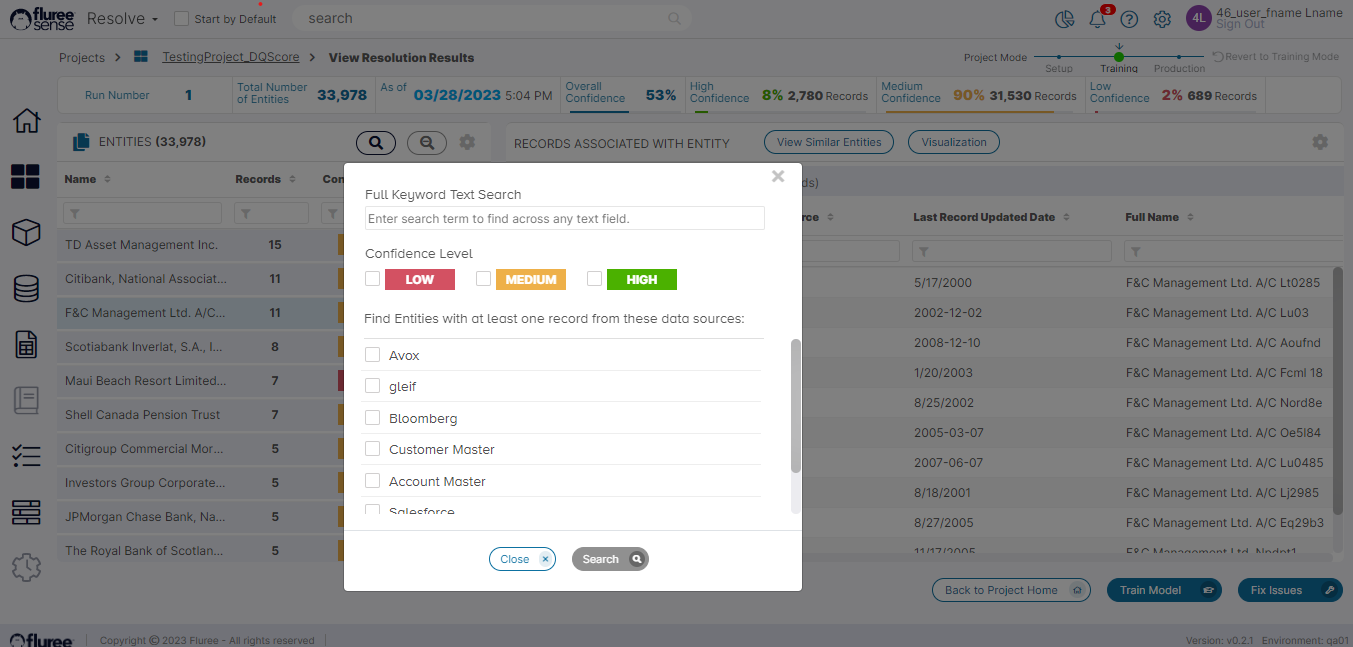The image size is (1353, 647).
Task: Go to Home via sidebar house icon
Action: point(26,121)
